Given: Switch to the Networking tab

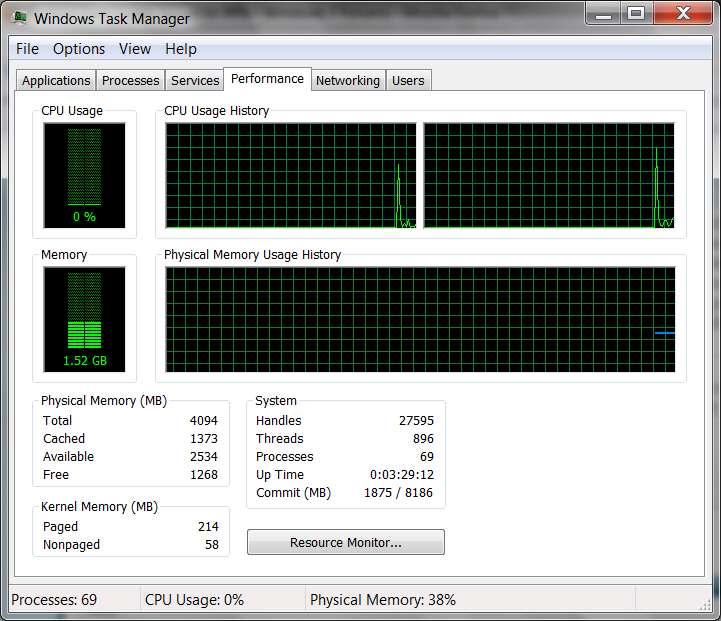Looking at the screenshot, I should (348, 80).
